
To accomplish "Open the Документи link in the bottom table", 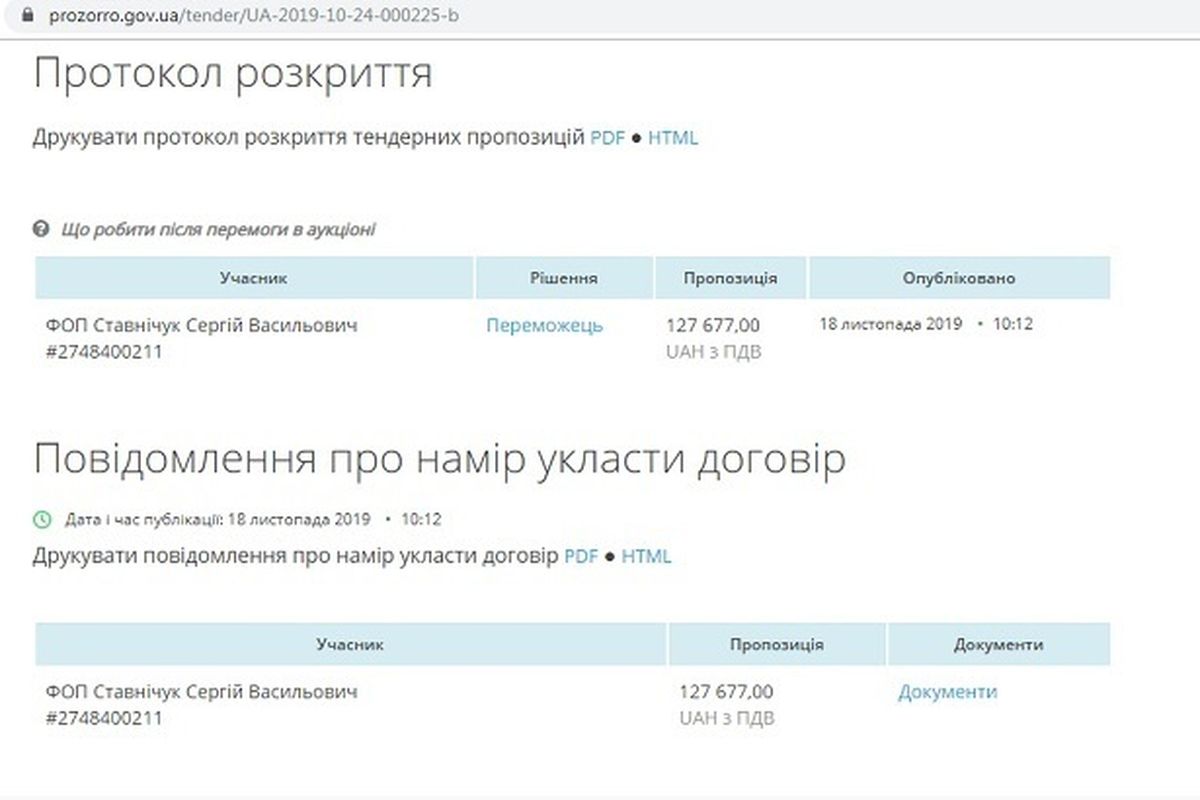I will (947, 690).
